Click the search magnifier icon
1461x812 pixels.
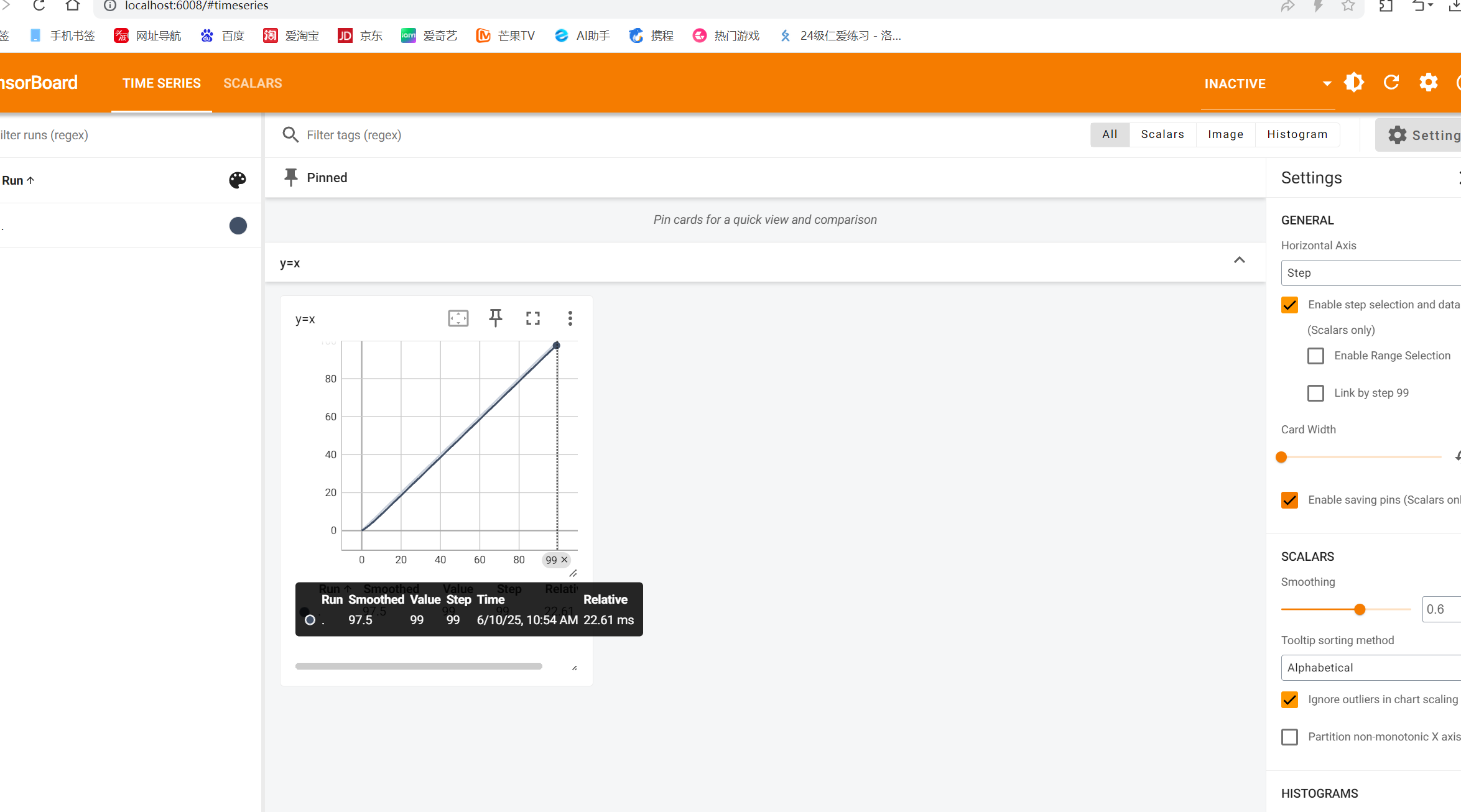click(x=290, y=135)
